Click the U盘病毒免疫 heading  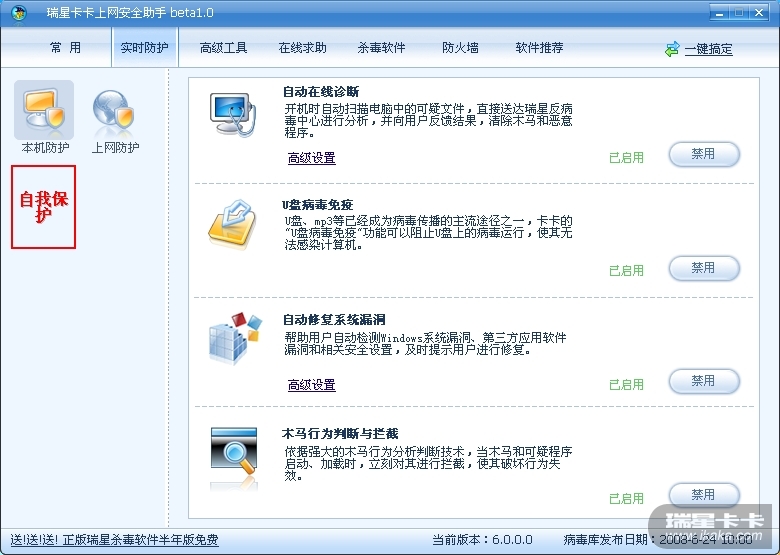(317, 204)
